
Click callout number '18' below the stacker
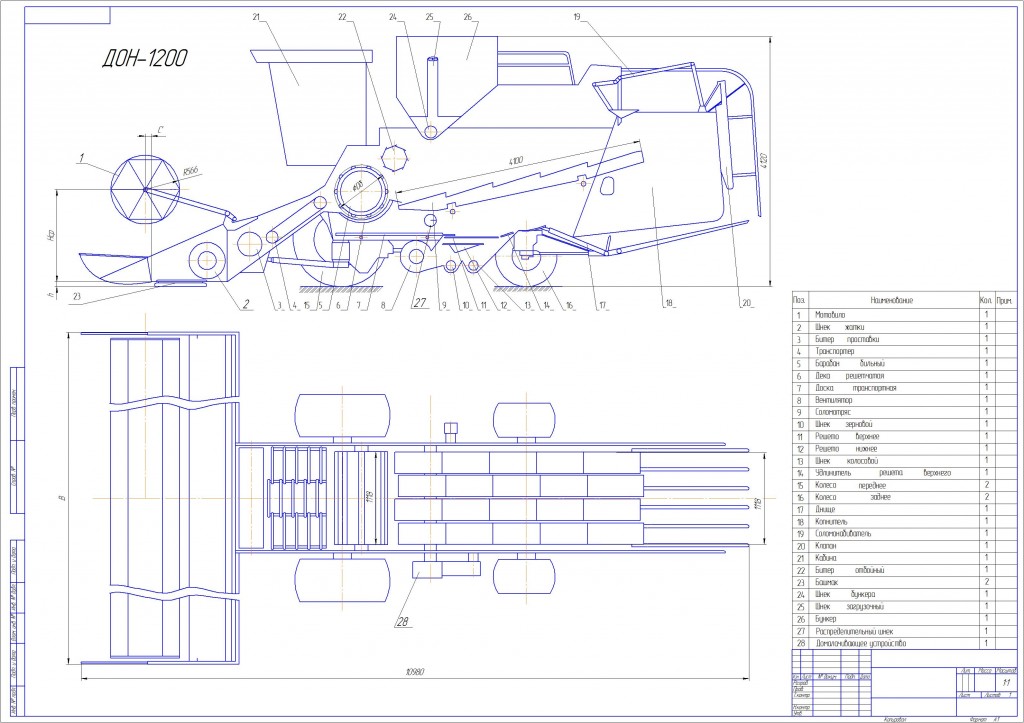click(x=668, y=303)
